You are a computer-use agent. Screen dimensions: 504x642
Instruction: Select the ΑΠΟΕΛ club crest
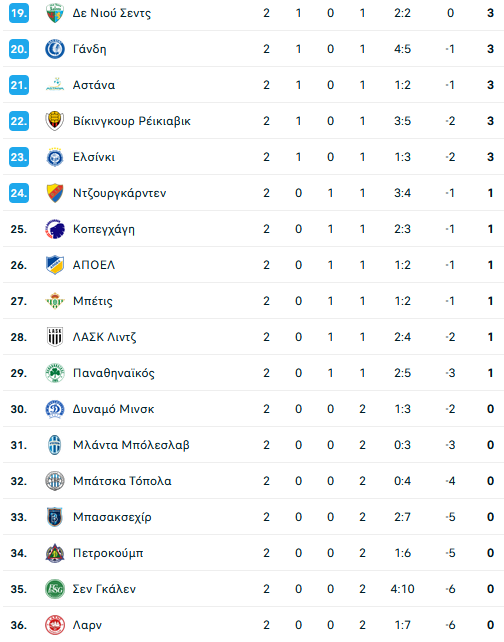pyautogui.click(x=54, y=265)
